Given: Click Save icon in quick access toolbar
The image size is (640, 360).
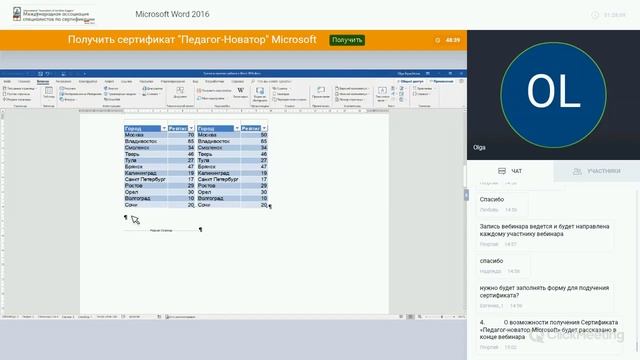Looking at the screenshot, I should 40,74.
